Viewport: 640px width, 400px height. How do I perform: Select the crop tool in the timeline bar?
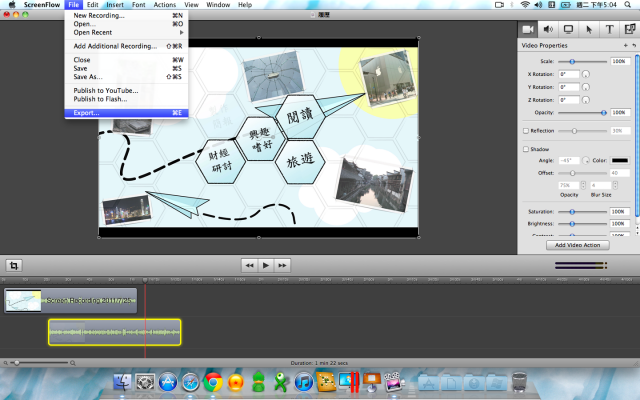tap(14, 266)
